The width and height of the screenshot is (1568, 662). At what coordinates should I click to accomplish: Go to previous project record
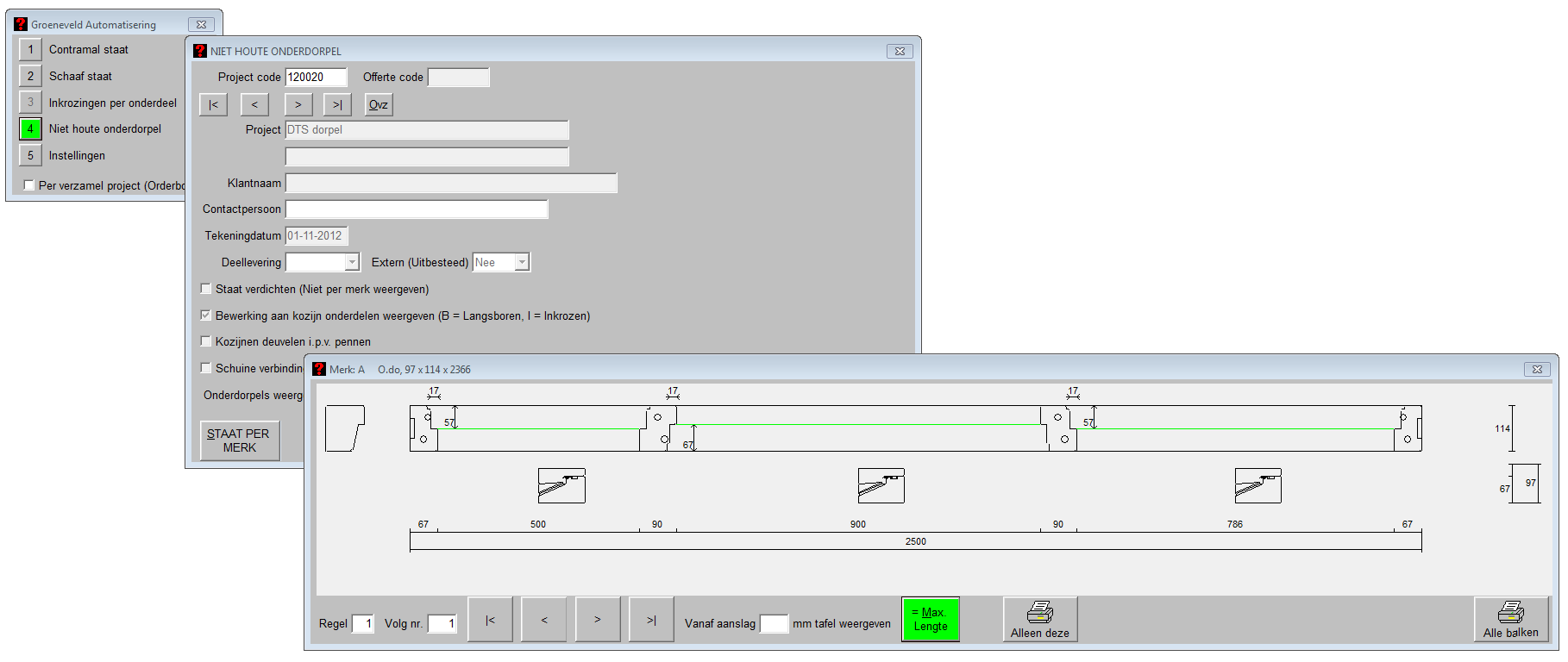pos(254,104)
